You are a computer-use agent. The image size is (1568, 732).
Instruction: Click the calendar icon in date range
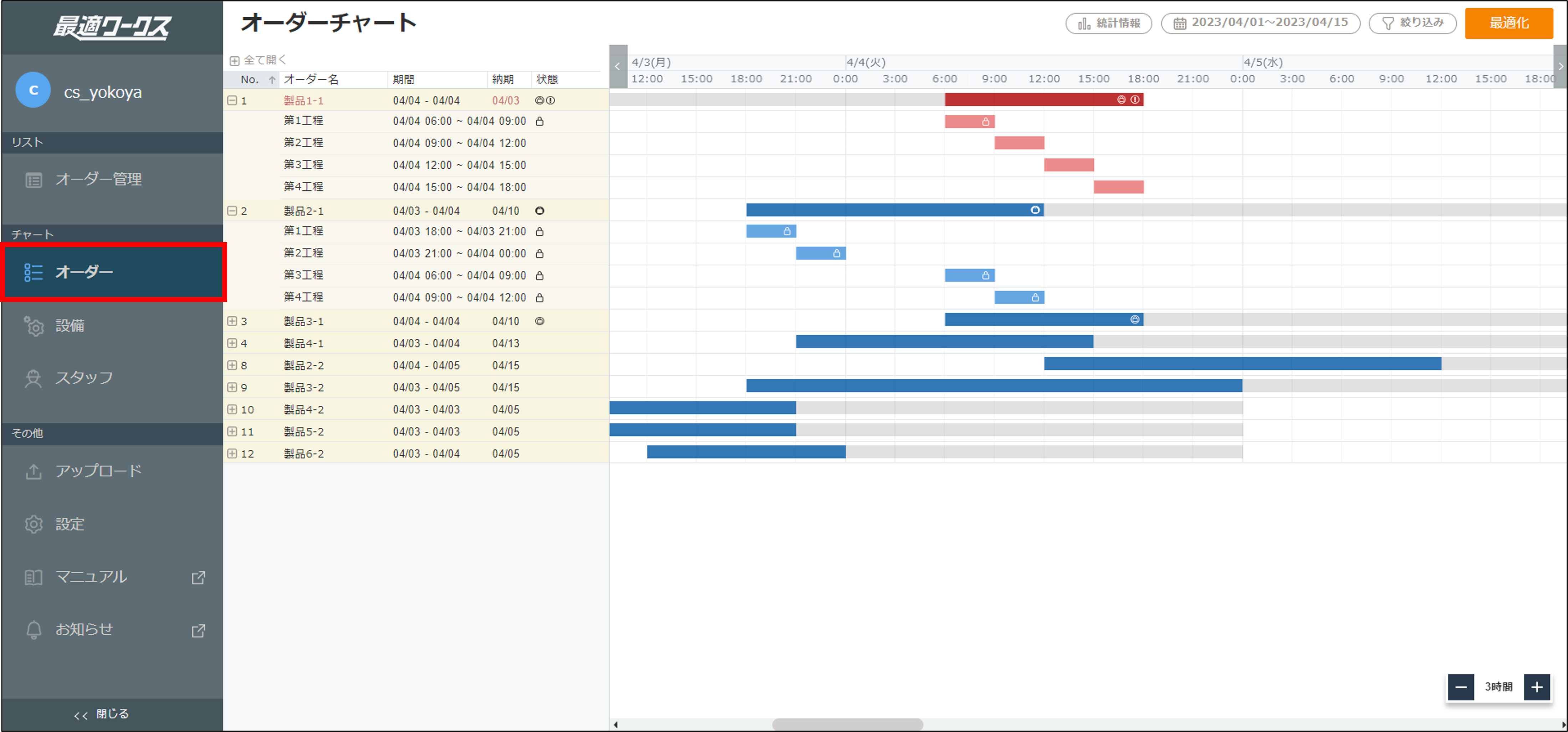tap(1180, 24)
